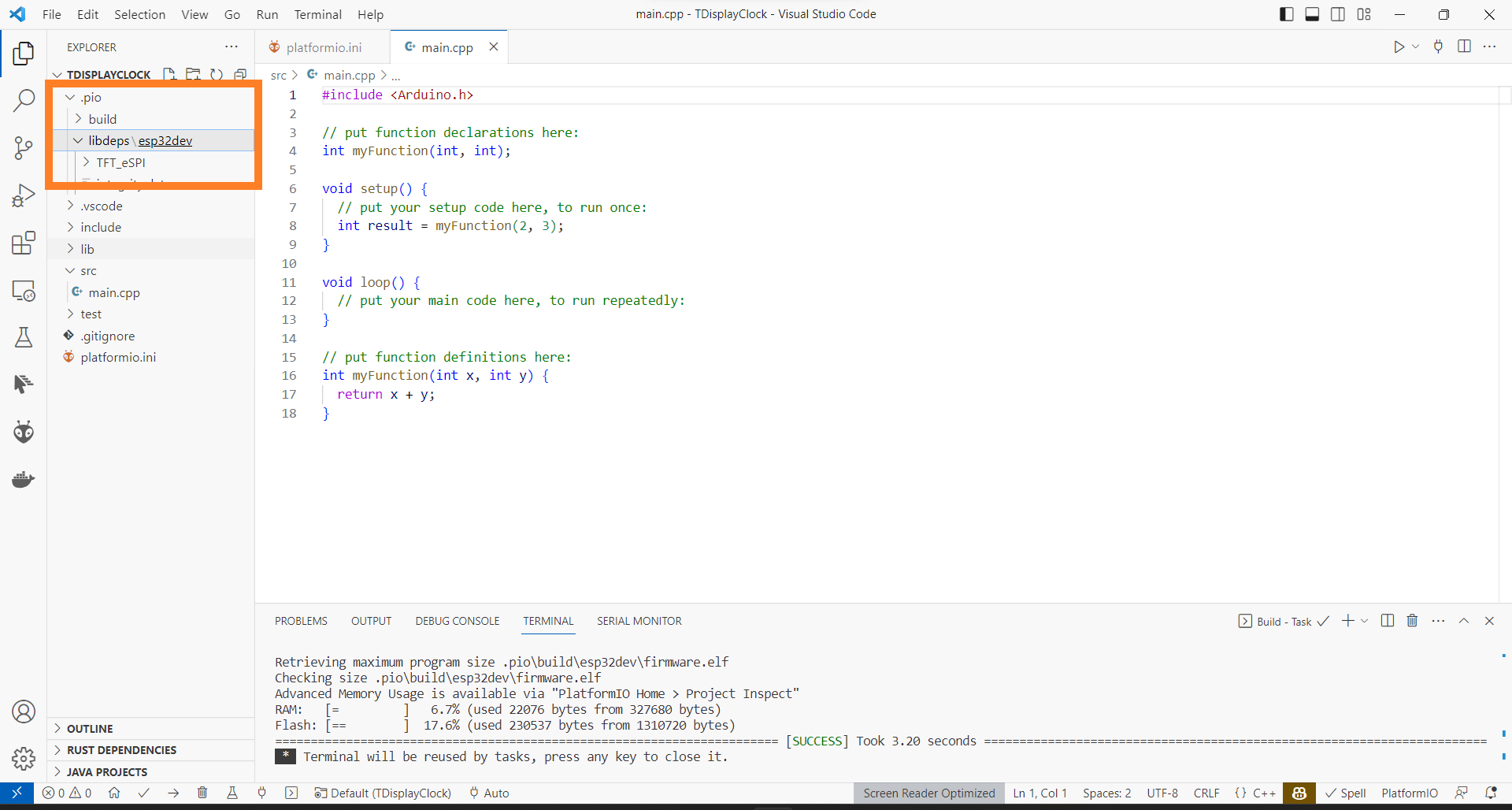Open Run and Debug view
This screenshot has width=1512, height=810.
coord(24,195)
